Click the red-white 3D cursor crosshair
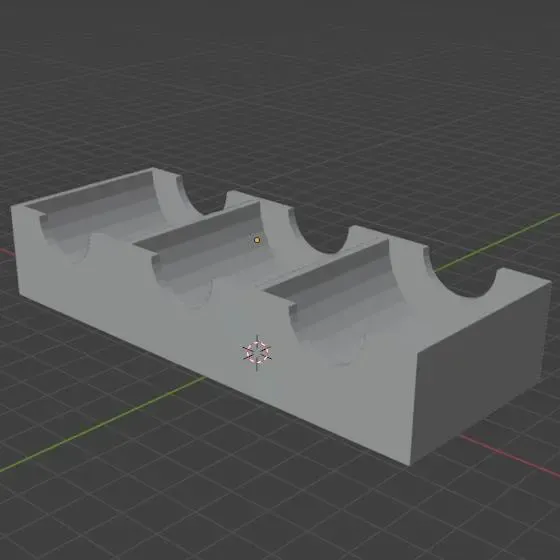This screenshot has width=560, height=560. tap(257, 352)
